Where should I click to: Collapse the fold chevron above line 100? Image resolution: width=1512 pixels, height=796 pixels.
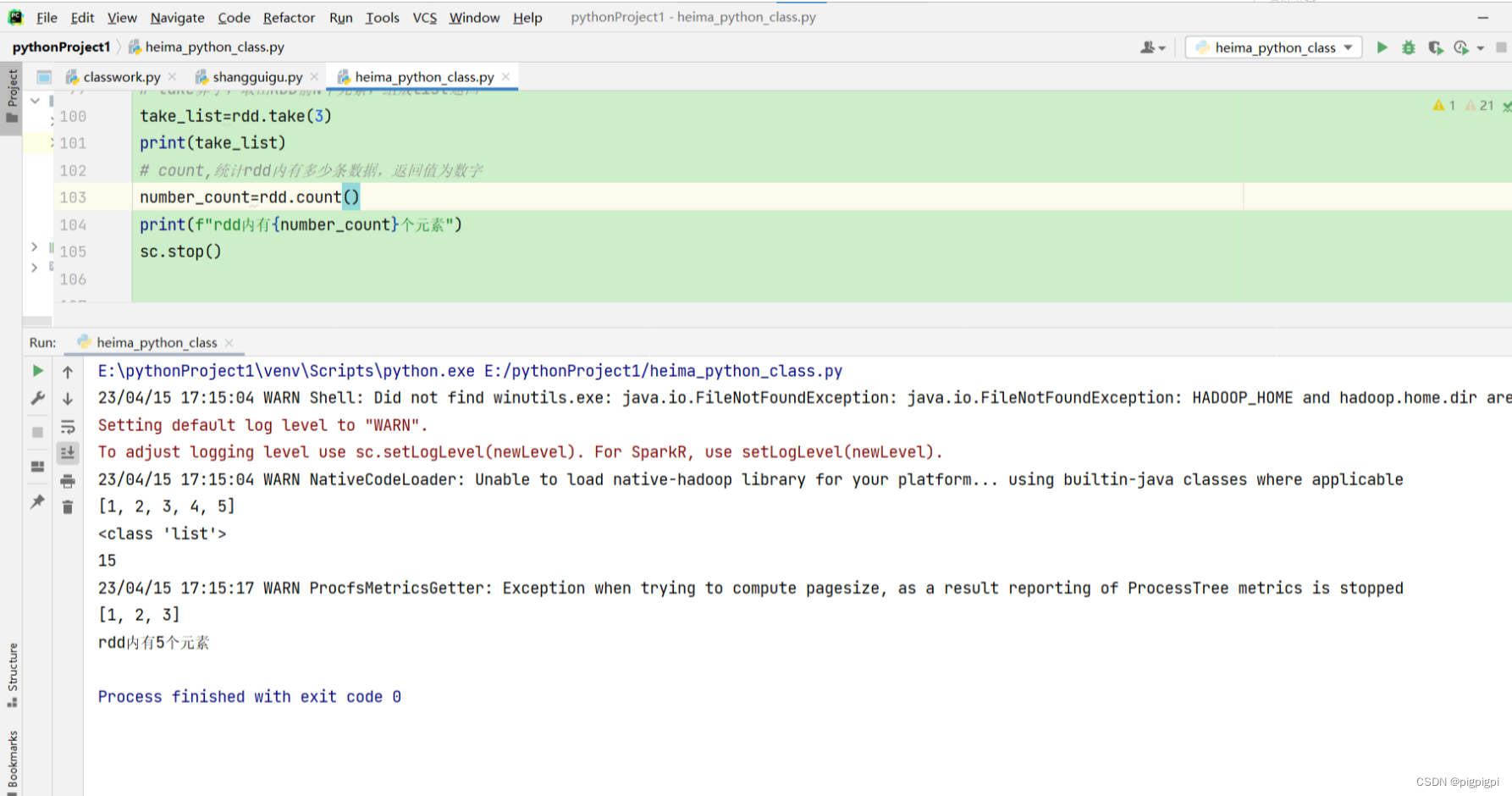35,101
